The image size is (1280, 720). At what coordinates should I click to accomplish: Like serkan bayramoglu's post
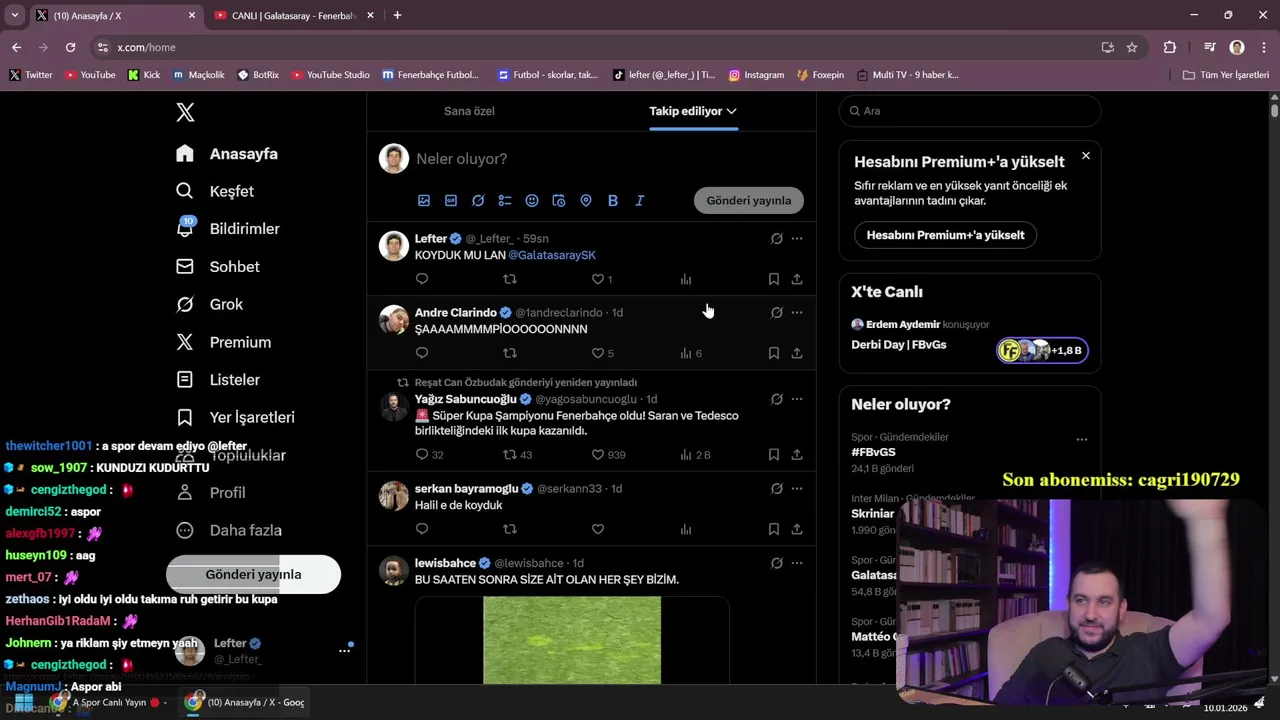(x=598, y=529)
